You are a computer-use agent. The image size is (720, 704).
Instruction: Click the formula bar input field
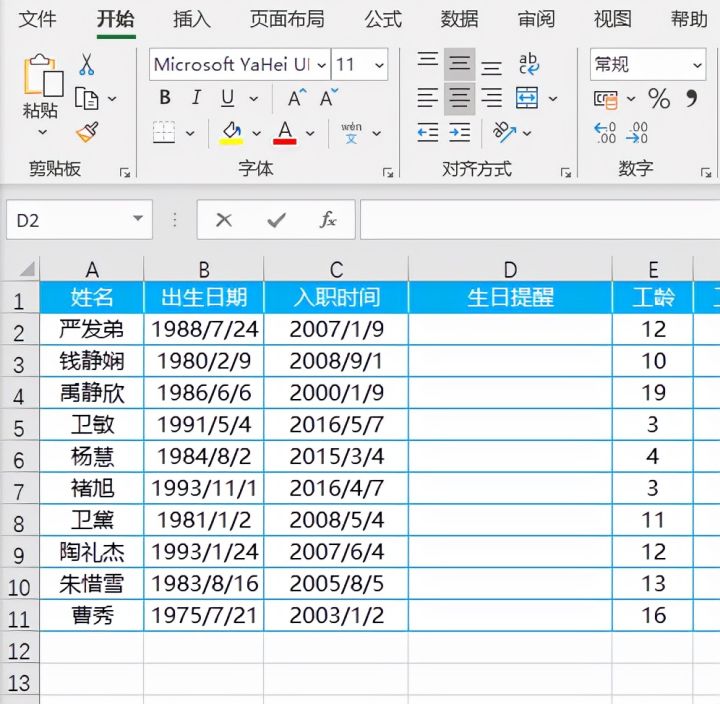540,220
